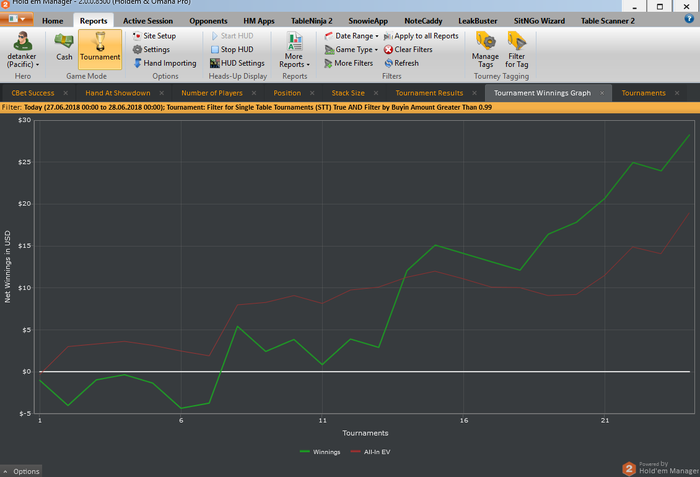Open the HM Apps tab

[x=258, y=21]
